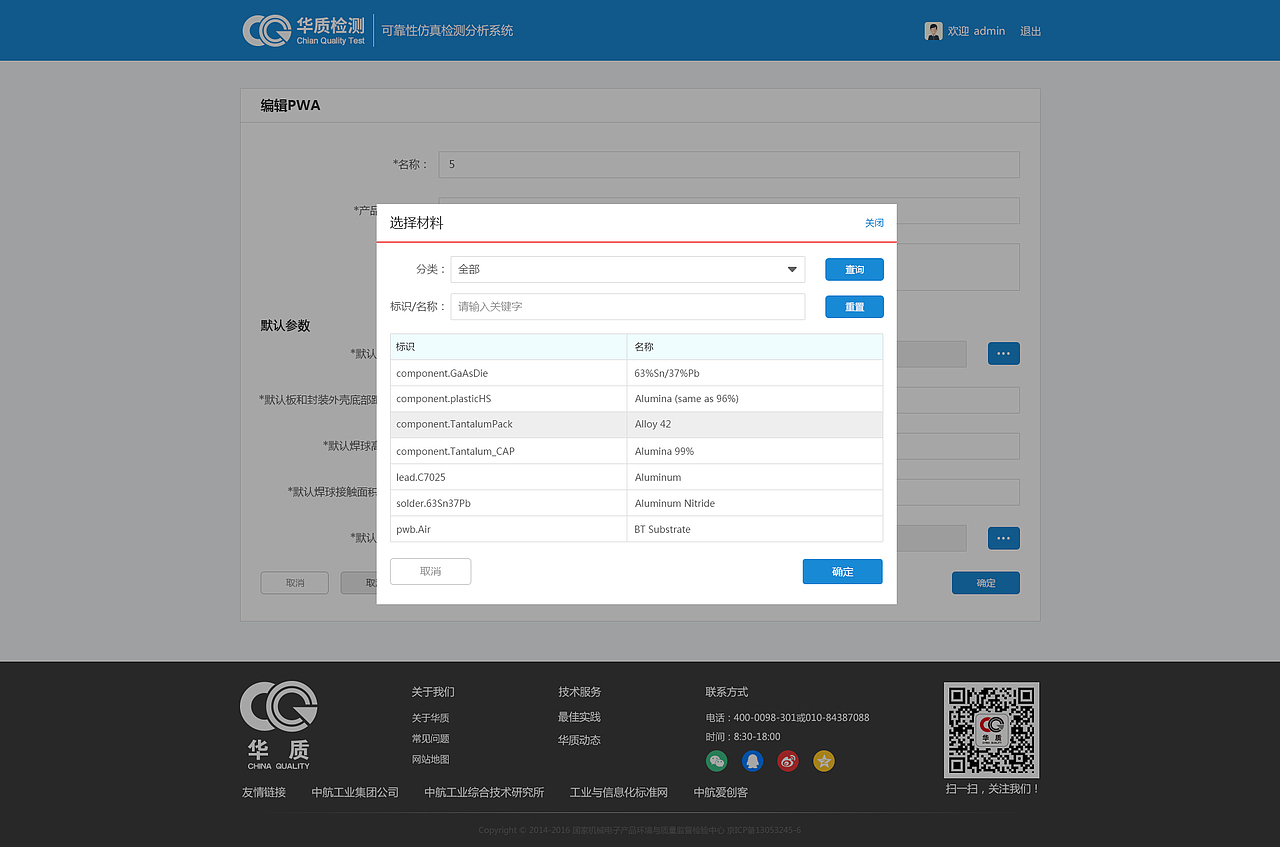Click the QR code image in footer
Screen dimensions: 1280x847
991,730
